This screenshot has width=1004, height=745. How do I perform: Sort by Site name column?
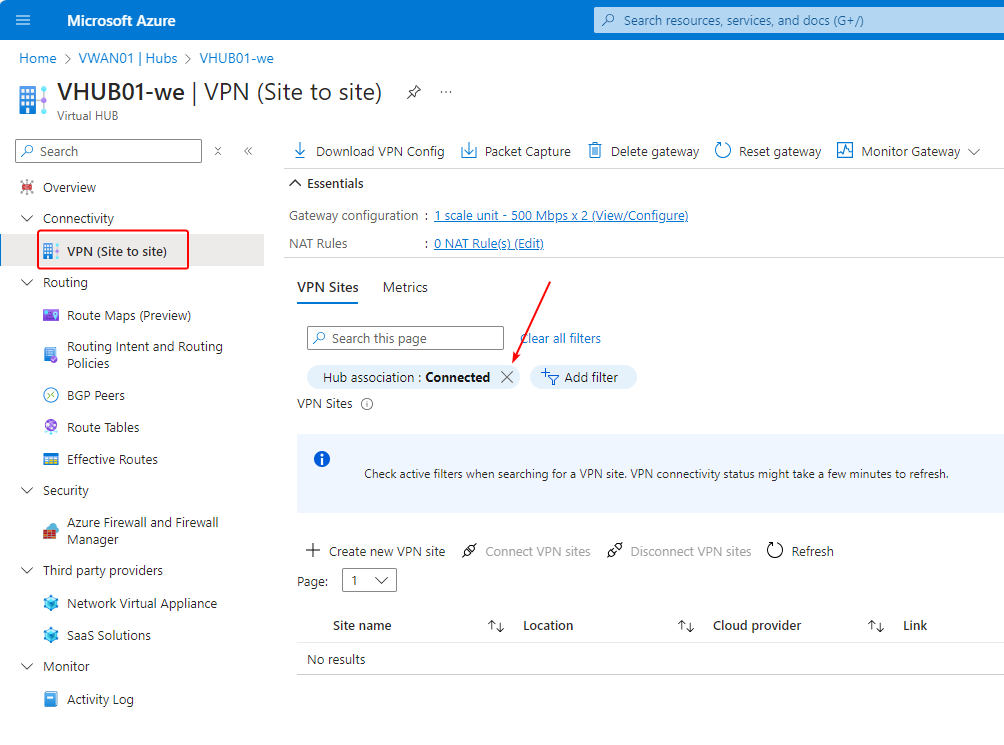click(496, 626)
